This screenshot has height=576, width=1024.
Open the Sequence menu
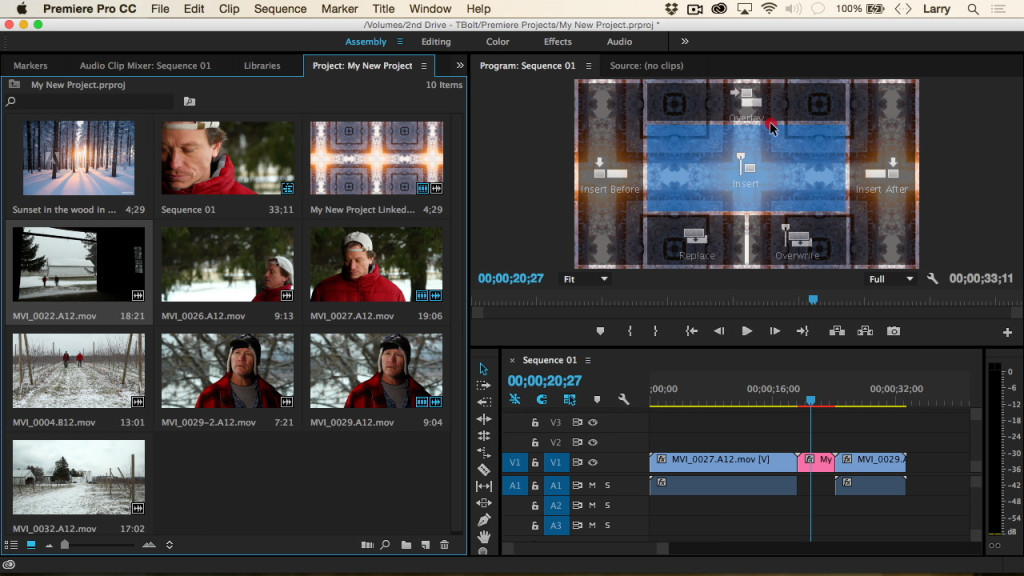[280, 9]
